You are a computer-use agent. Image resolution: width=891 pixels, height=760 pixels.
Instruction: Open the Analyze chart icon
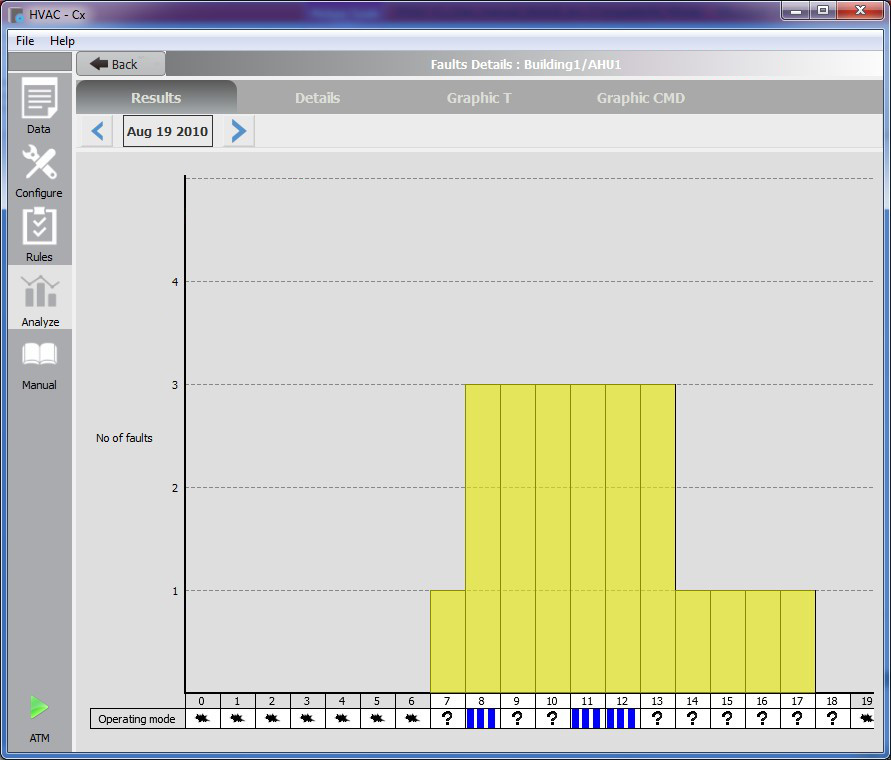pyautogui.click(x=39, y=298)
